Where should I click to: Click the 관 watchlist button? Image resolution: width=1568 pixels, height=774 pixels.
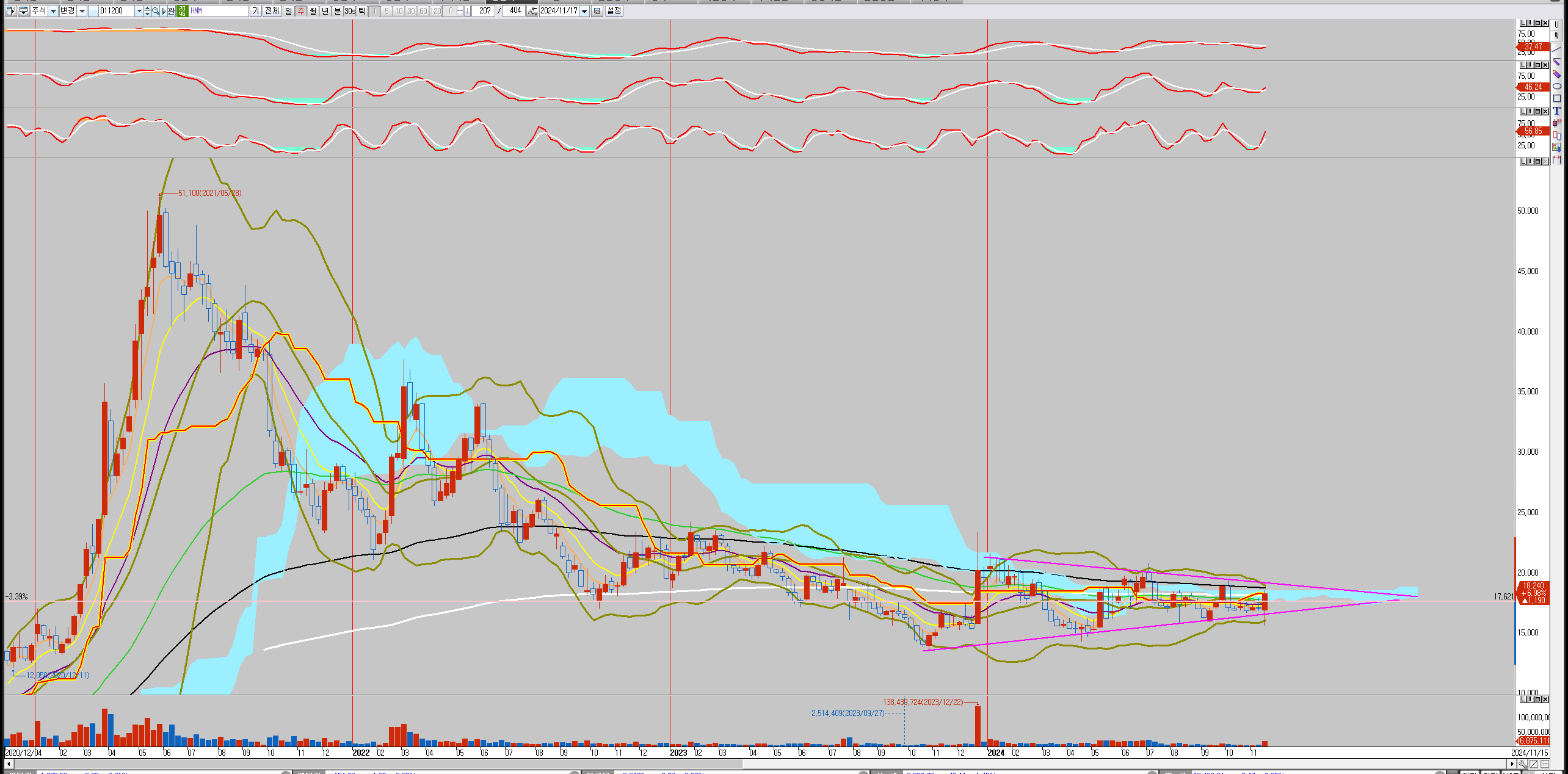tap(170, 11)
